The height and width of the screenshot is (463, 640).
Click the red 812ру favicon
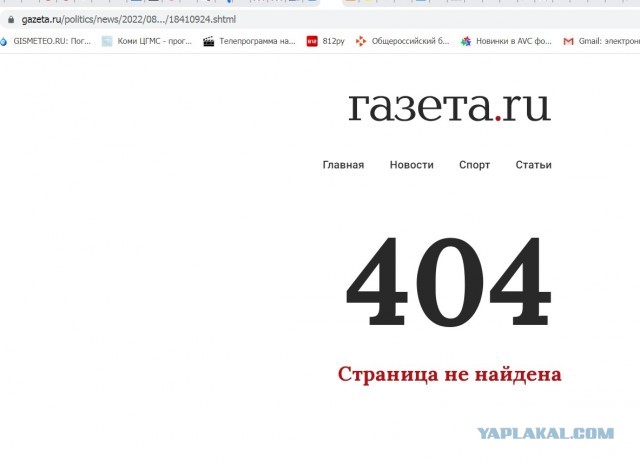312,41
